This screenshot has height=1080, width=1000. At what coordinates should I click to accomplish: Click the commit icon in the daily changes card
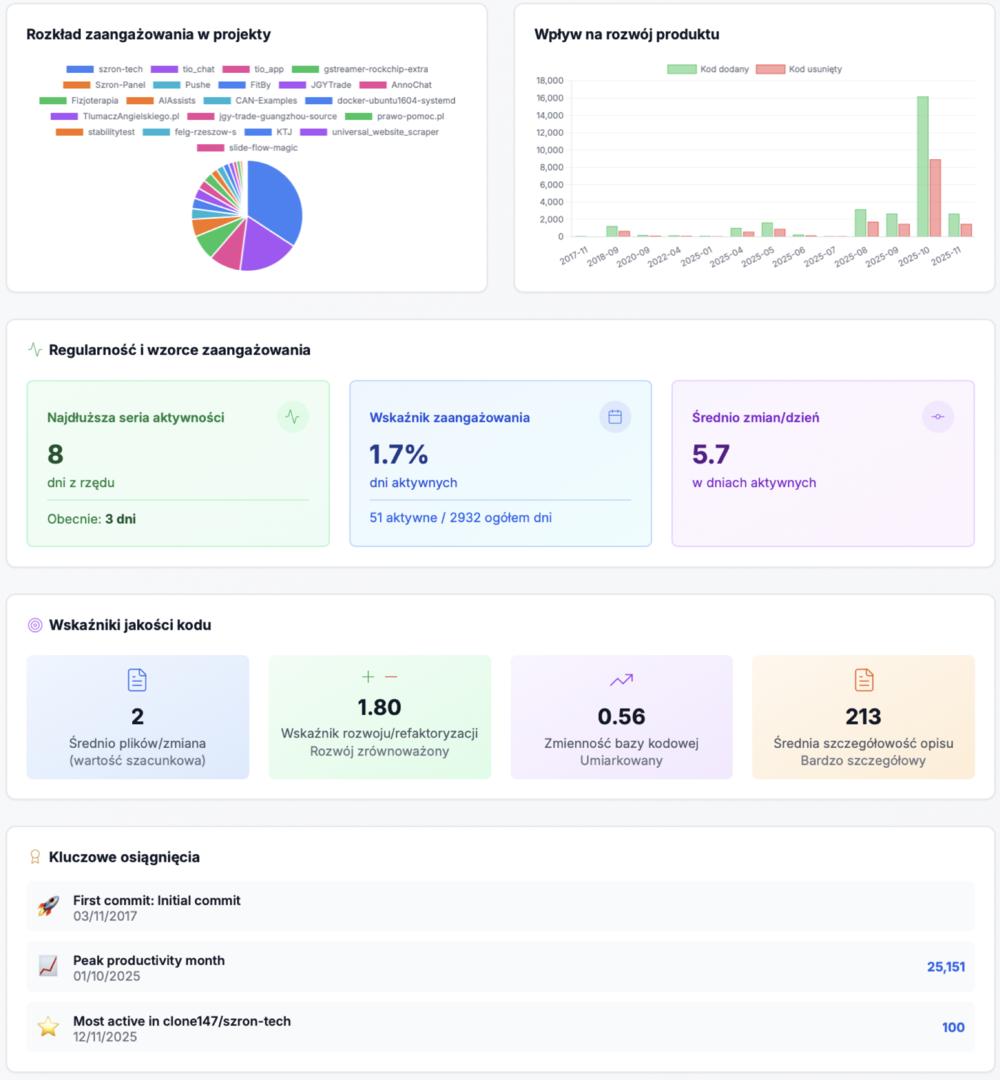pyautogui.click(x=938, y=417)
